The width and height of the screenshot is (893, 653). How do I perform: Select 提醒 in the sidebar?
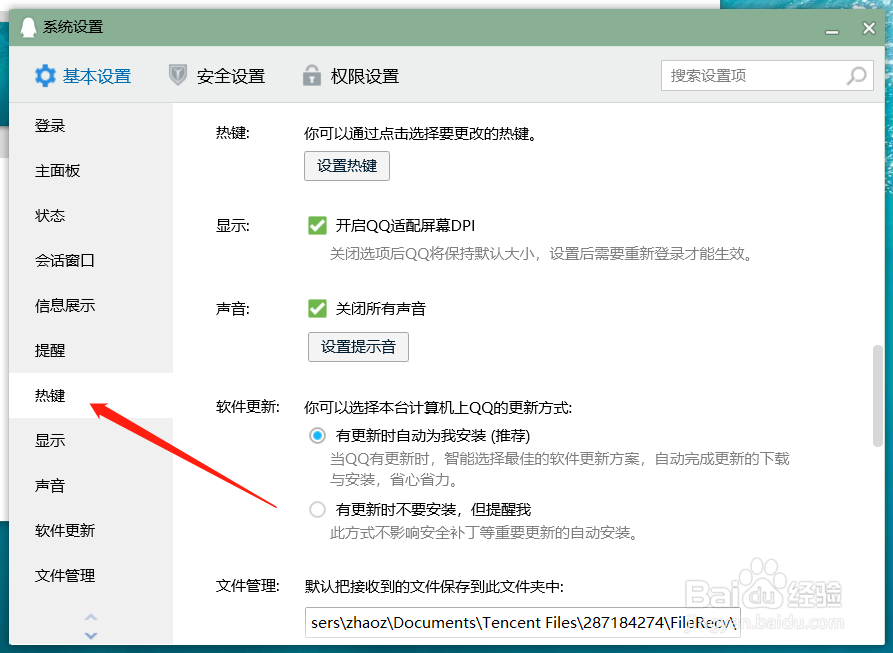pos(91,351)
